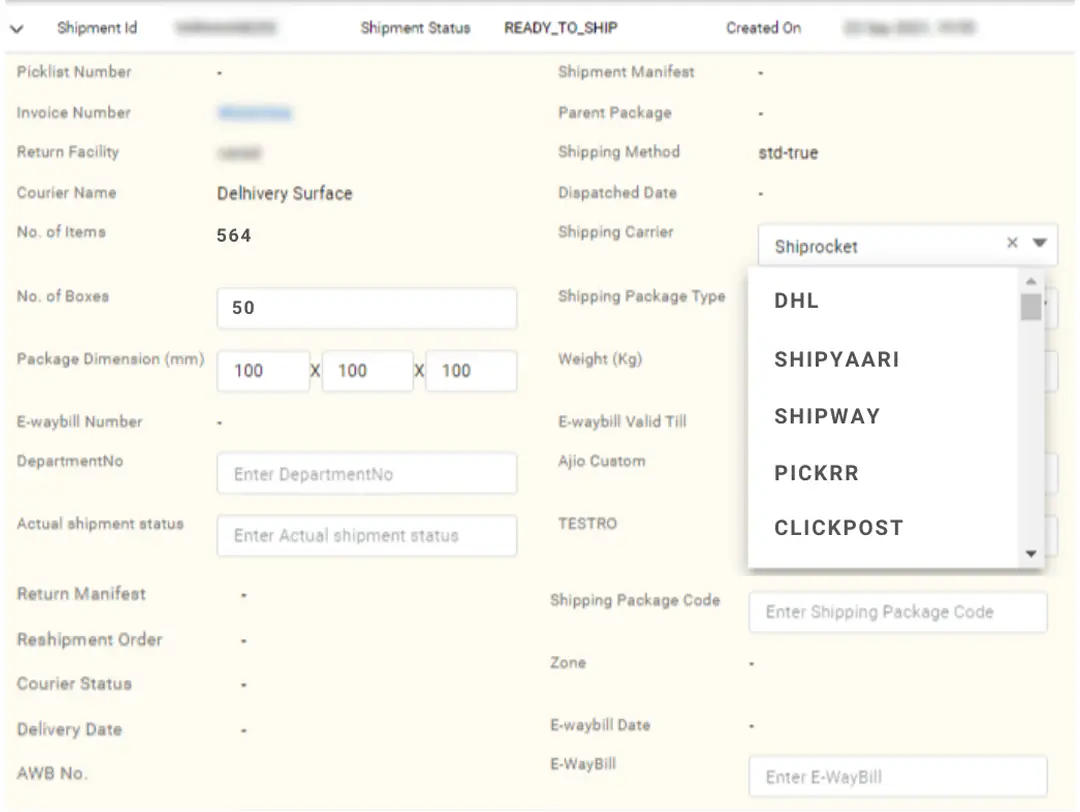
Task: Pick SHIPWAY from the dropdown
Action: [x=827, y=416]
